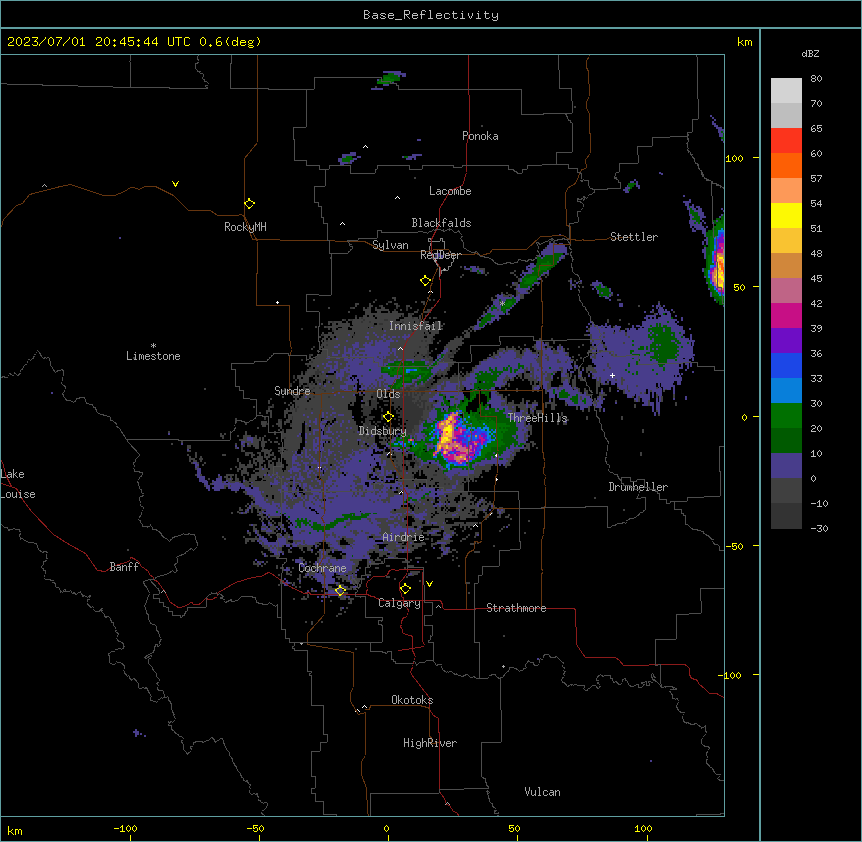Click the 45 value on dBZ legend
The width and height of the screenshot is (862, 842).
click(x=816, y=279)
